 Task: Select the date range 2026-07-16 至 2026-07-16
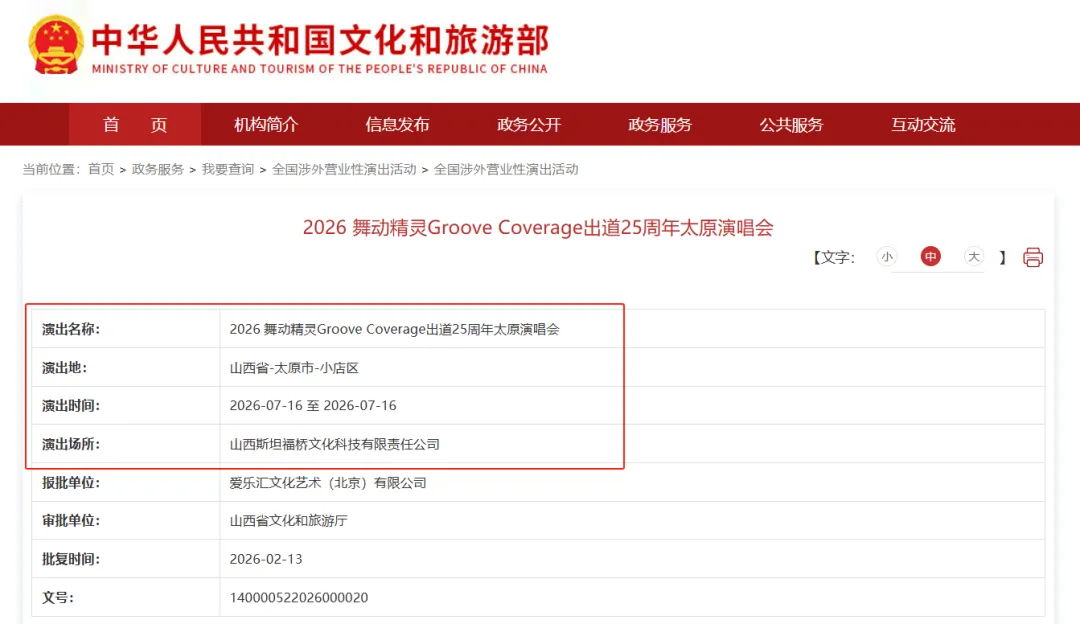click(x=313, y=406)
